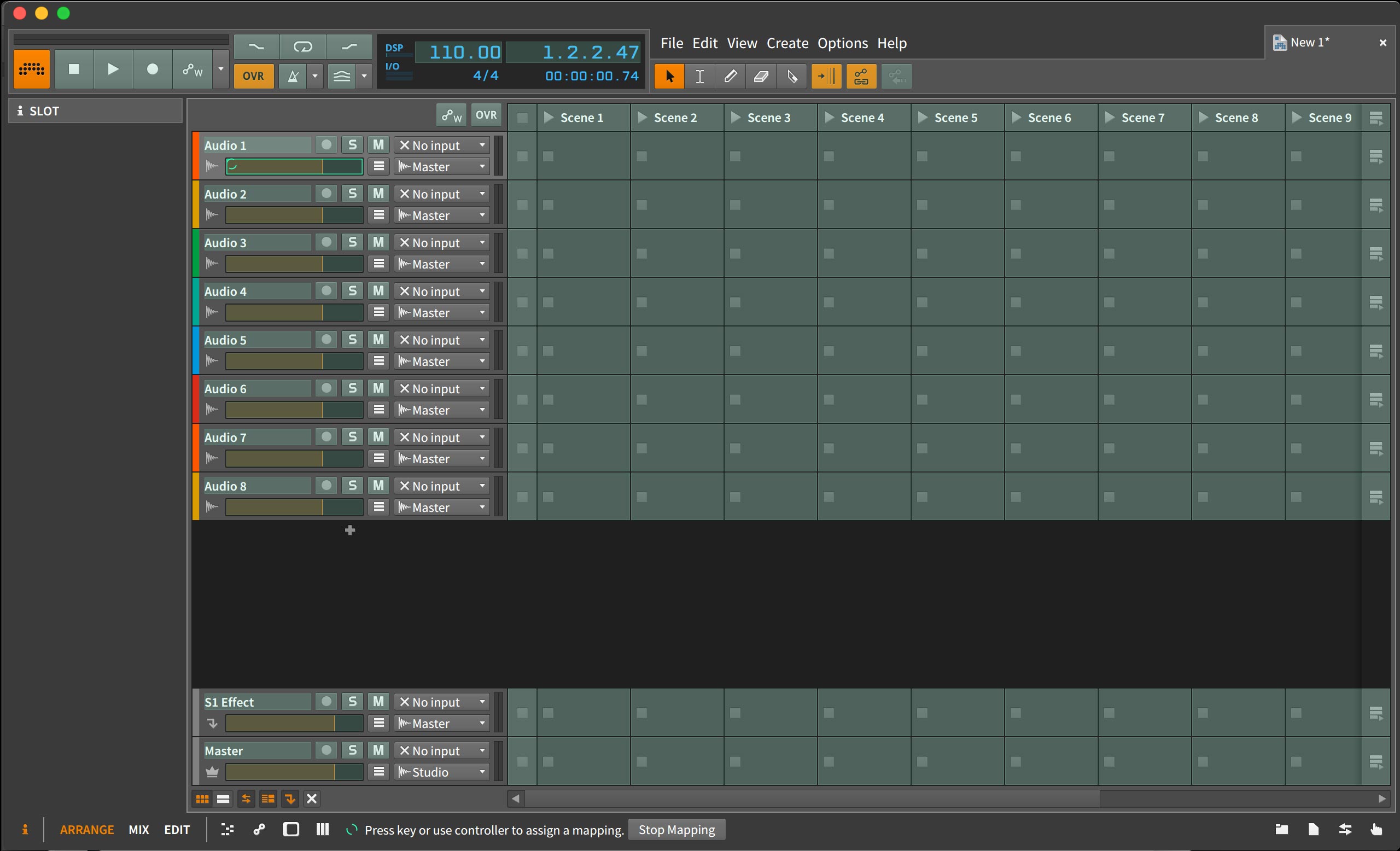1400x851 pixels.
Task: Solo the Audio 2 track
Action: (352, 193)
